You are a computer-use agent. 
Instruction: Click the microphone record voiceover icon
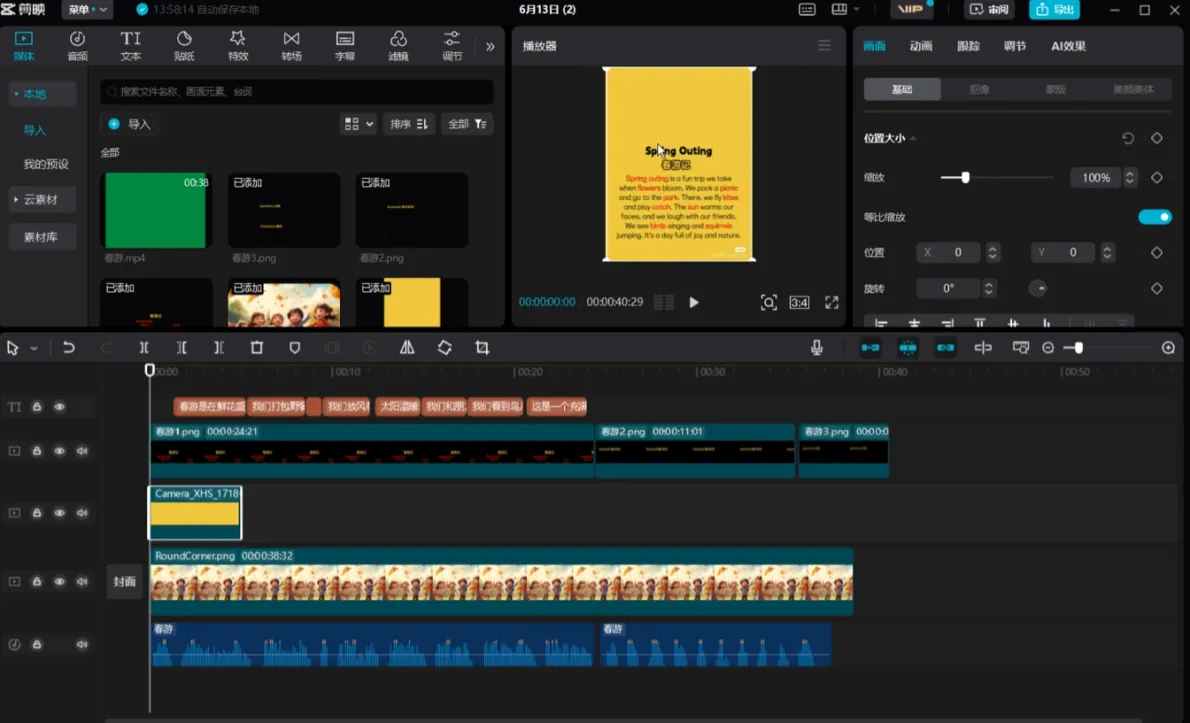coord(817,347)
